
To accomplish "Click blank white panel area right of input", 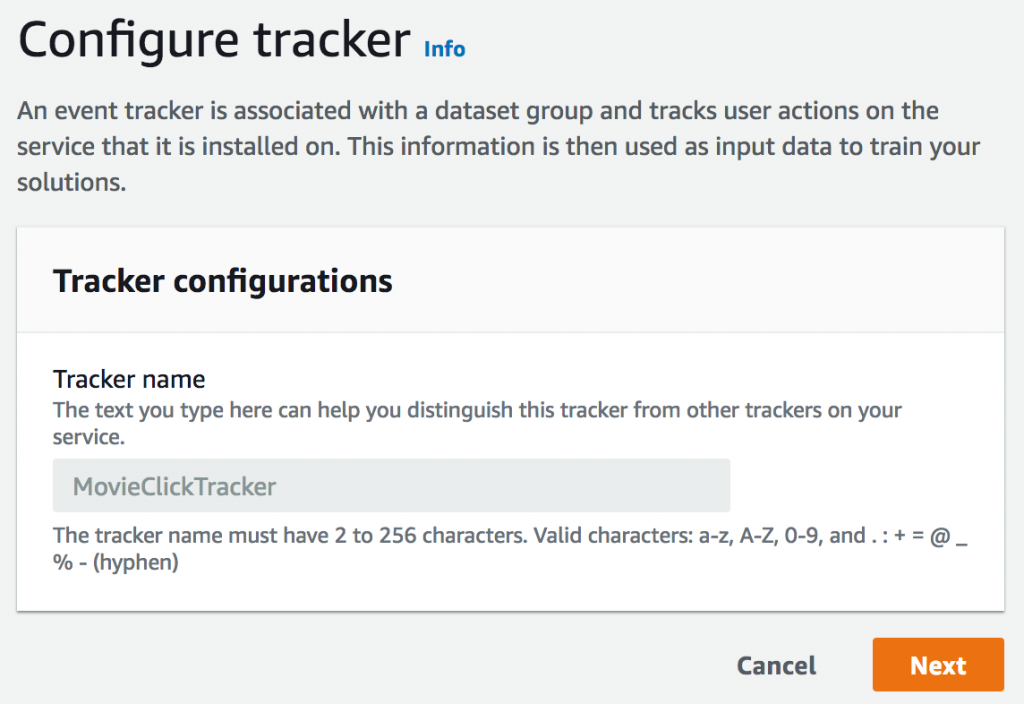I will click(x=860, y=487).
